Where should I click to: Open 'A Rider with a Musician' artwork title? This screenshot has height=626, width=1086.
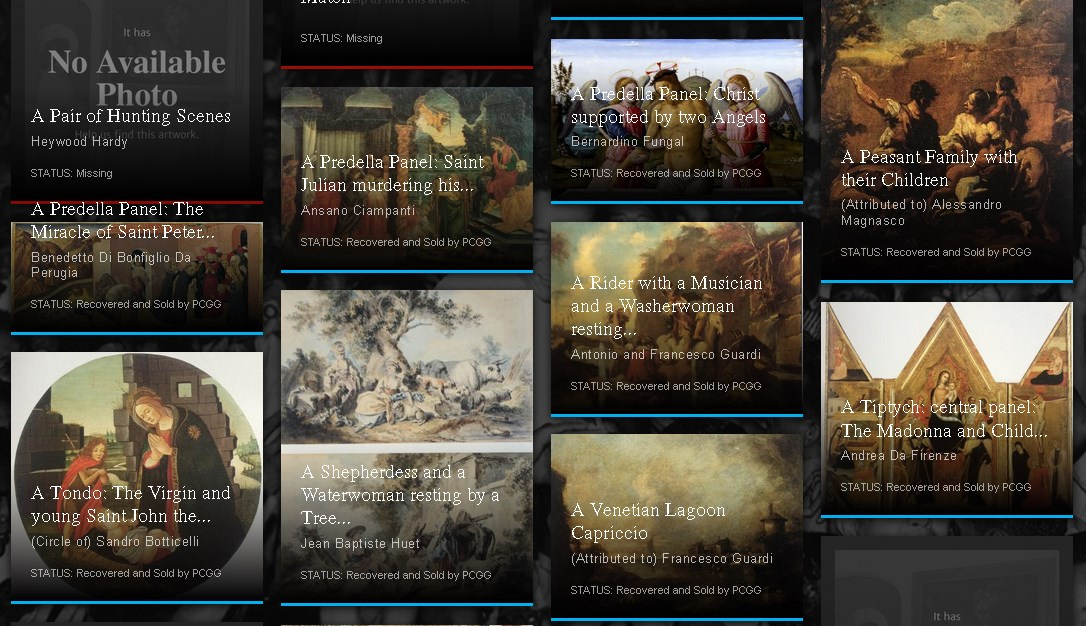(x=666, y=306)
